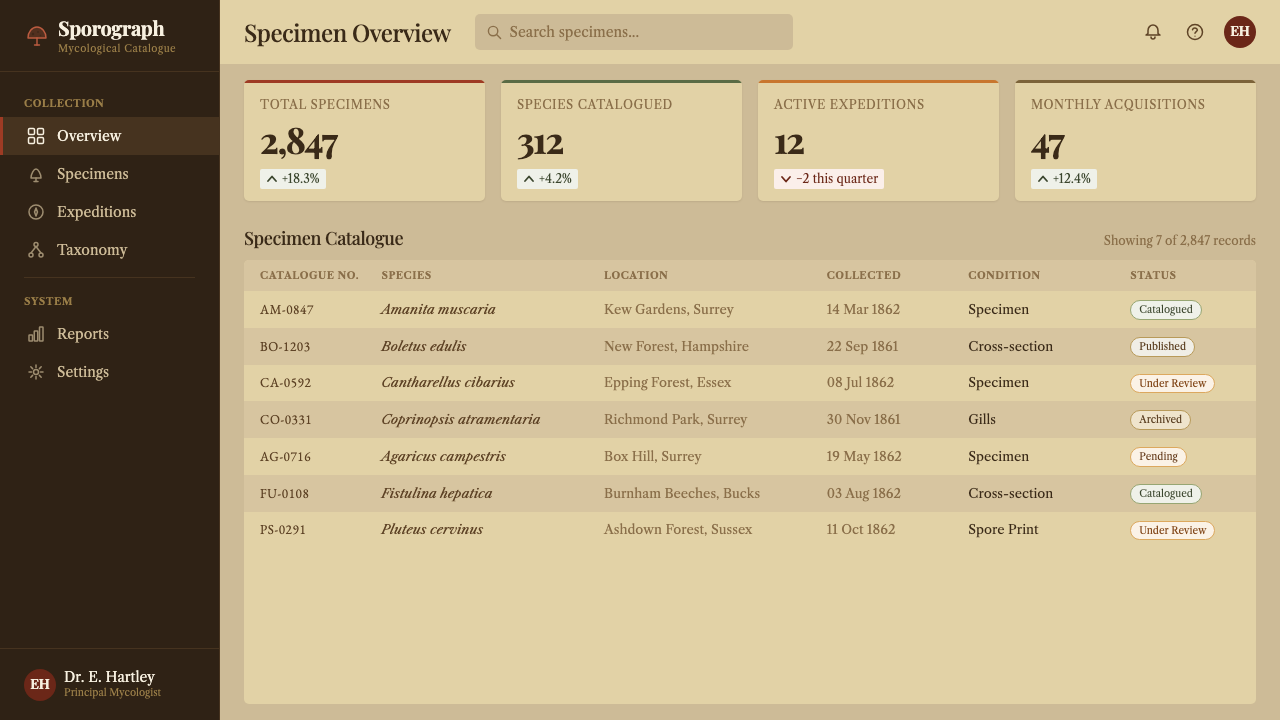Select catalogue number CO-0331
Screen dimensions: 1280x720
286,420
